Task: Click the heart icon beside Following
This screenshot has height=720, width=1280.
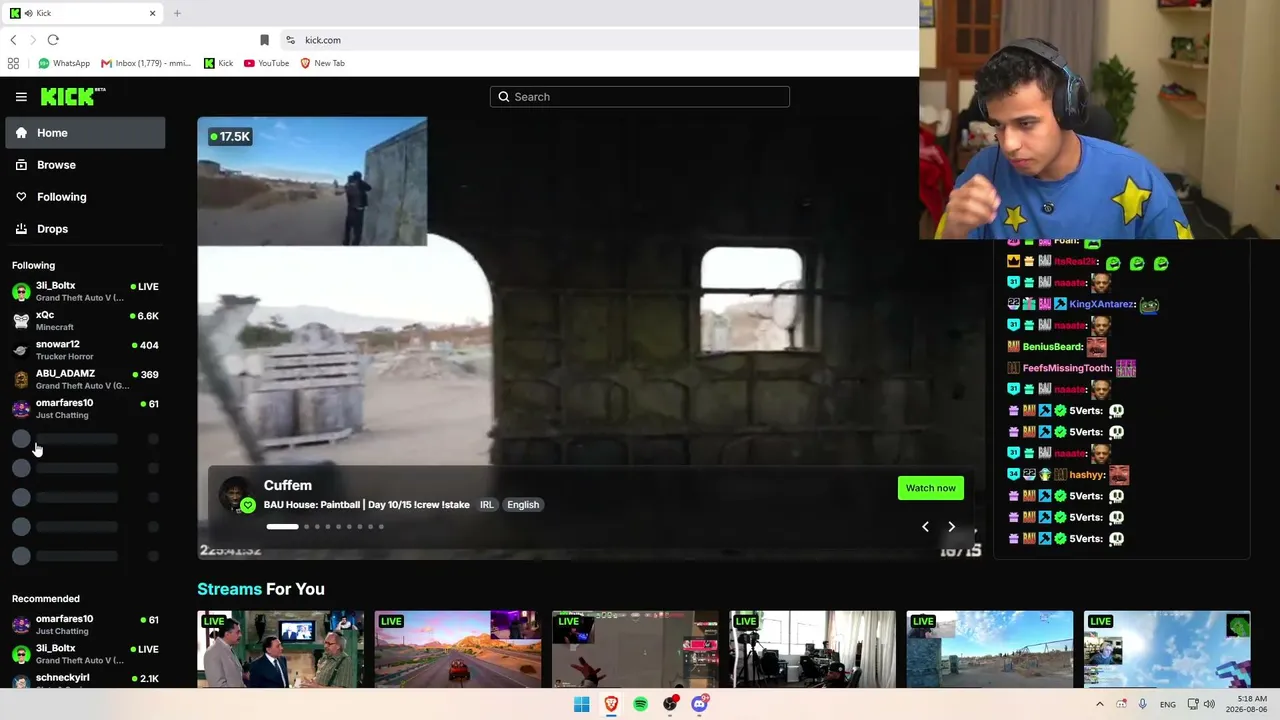Action: pos(21,197)
